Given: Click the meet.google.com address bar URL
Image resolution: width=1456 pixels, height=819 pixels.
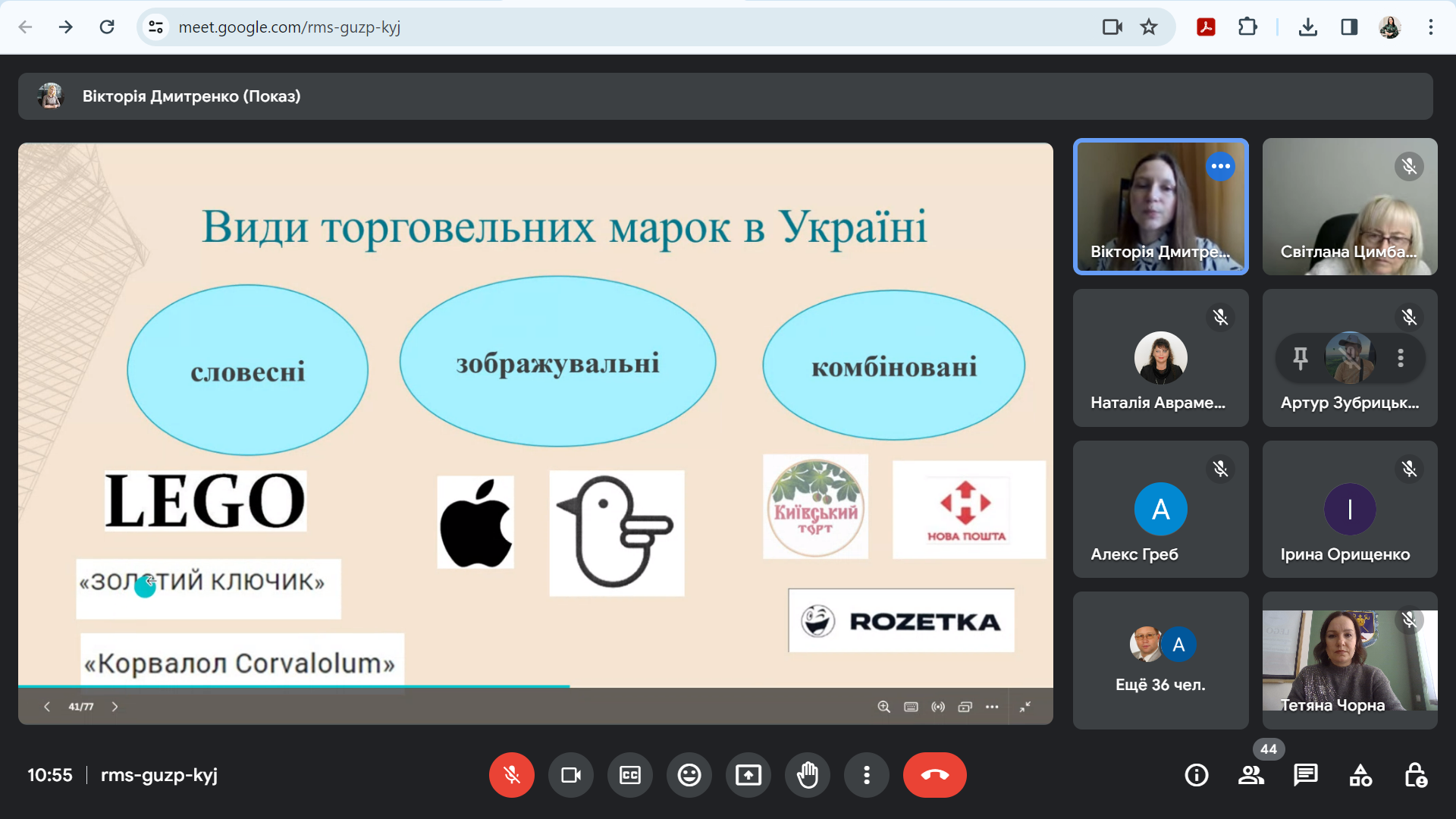Looking at the screenshot, I should (x=289, y=27).
